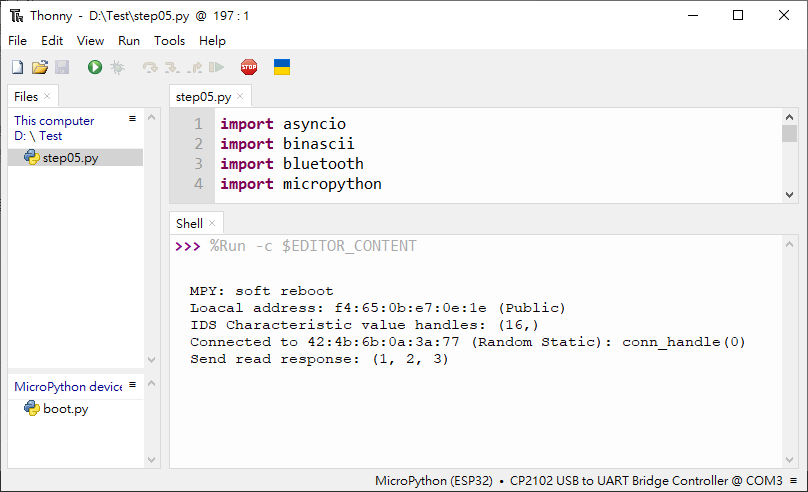Click the Ukraine flag icon
Screen dimensions: 808x492
point(282,67)
